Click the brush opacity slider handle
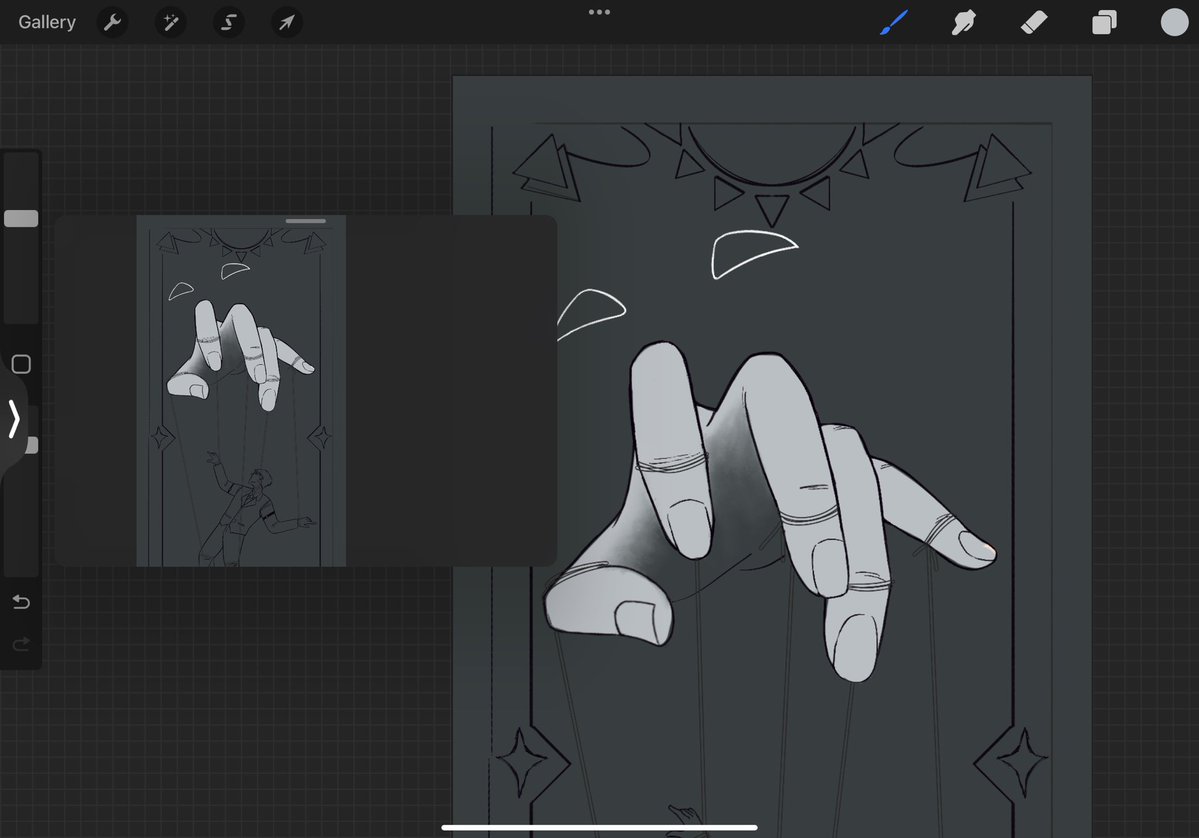The image size is (1199, 838). pos(32,445)
